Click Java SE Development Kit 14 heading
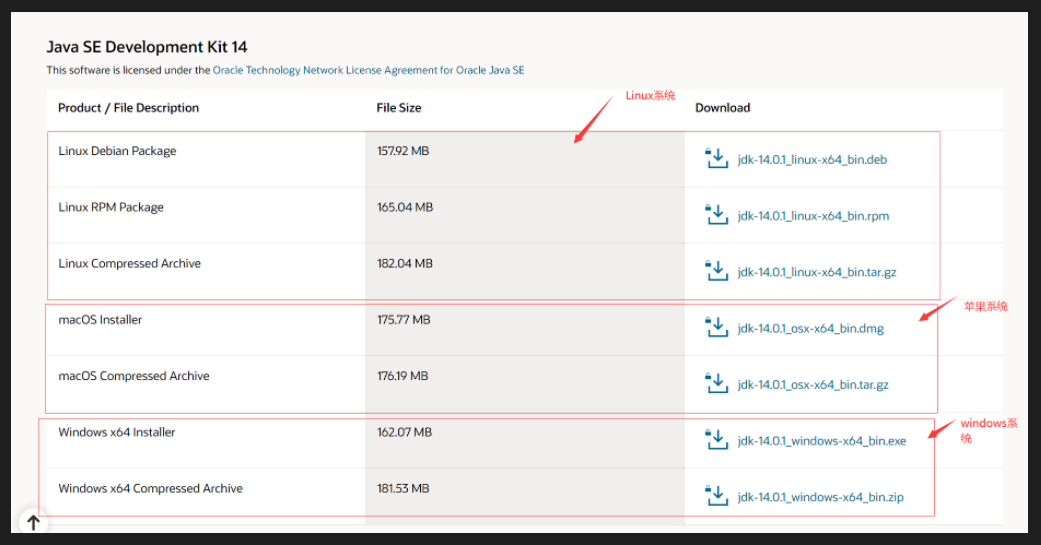Viewport: 1041px width, 545px height. (x=147, y=47)
